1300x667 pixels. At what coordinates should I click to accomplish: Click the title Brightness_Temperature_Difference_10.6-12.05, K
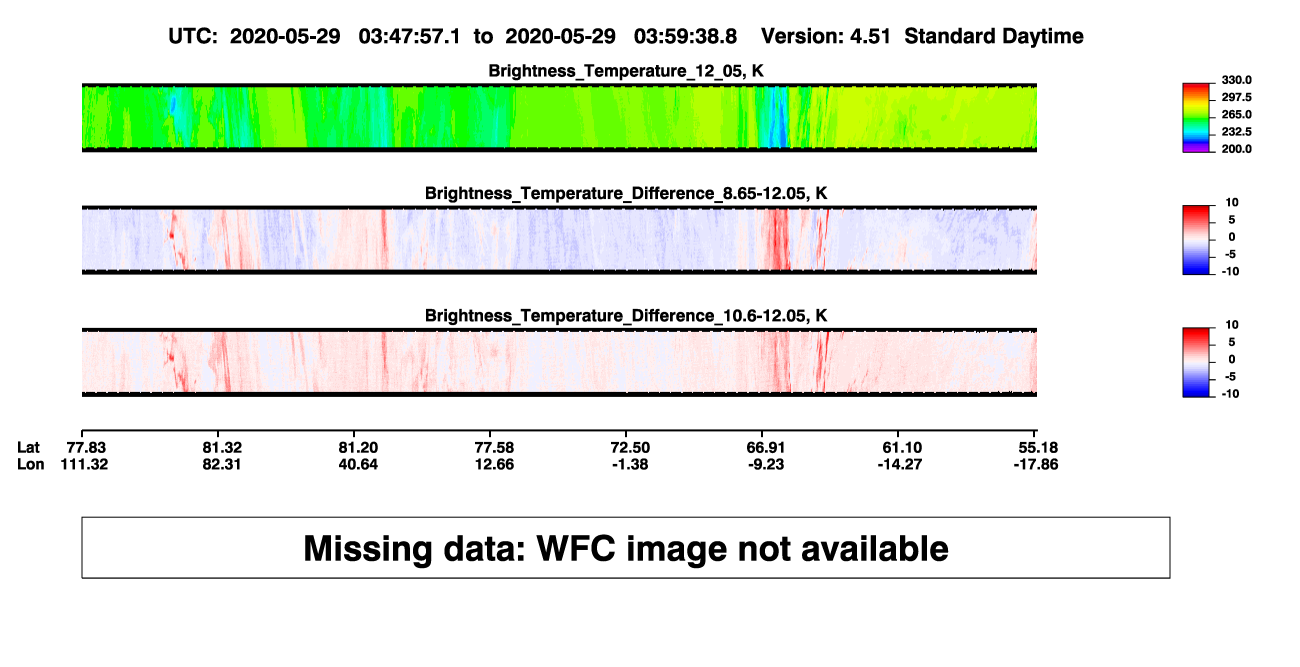pyautogui.click(x=626, y=315)
